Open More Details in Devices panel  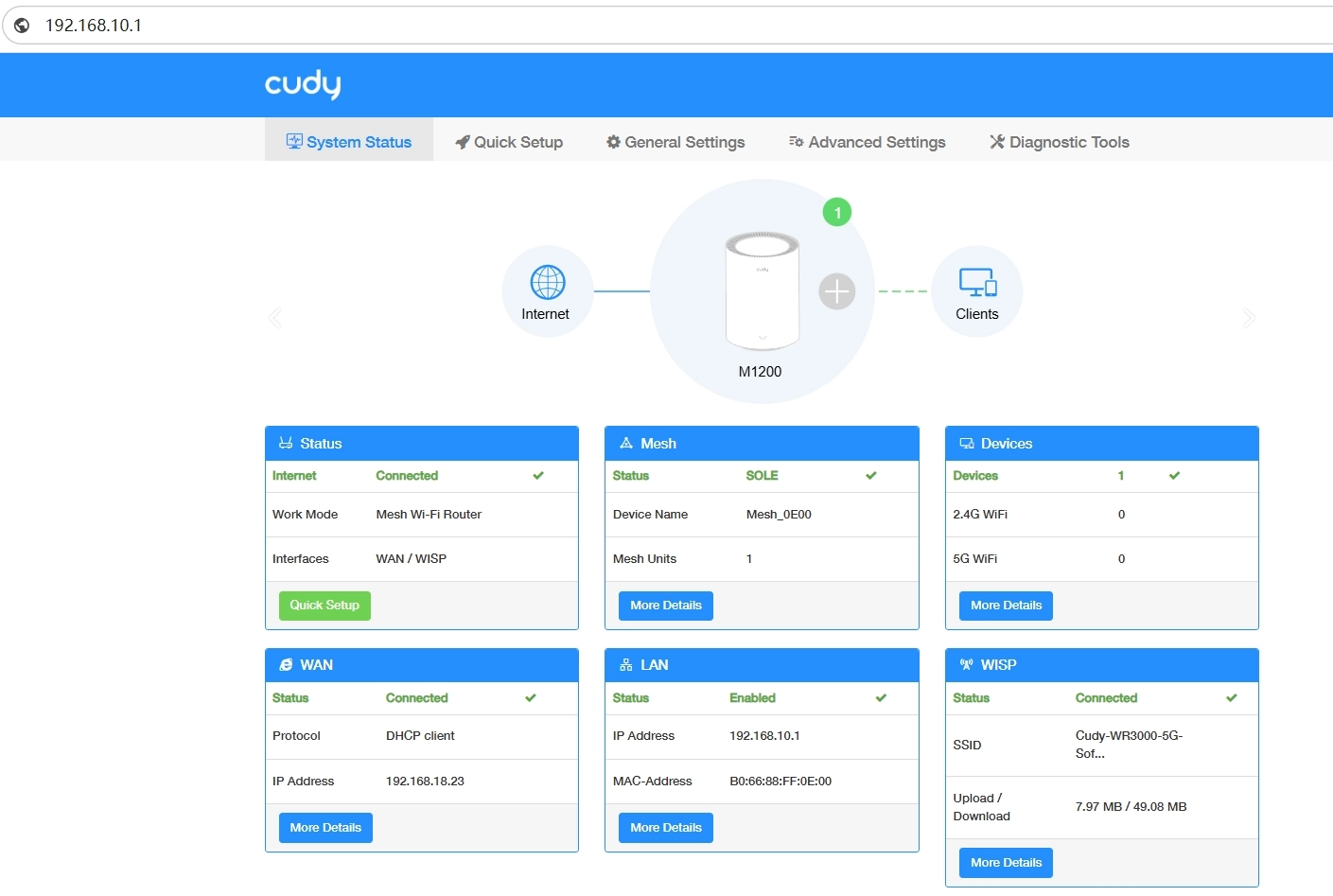[1006, 606]
